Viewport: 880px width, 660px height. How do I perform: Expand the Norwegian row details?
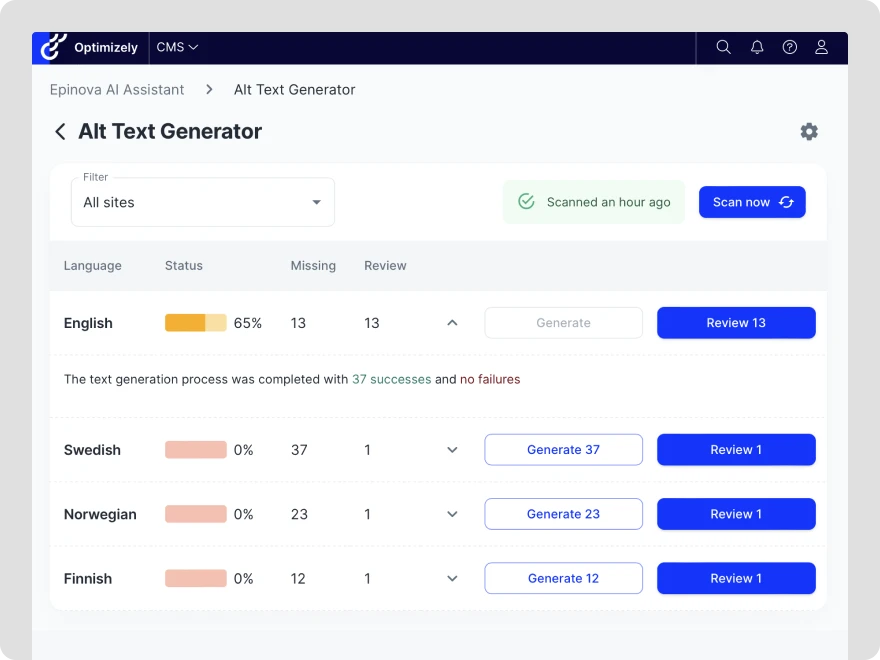(452, 514)
